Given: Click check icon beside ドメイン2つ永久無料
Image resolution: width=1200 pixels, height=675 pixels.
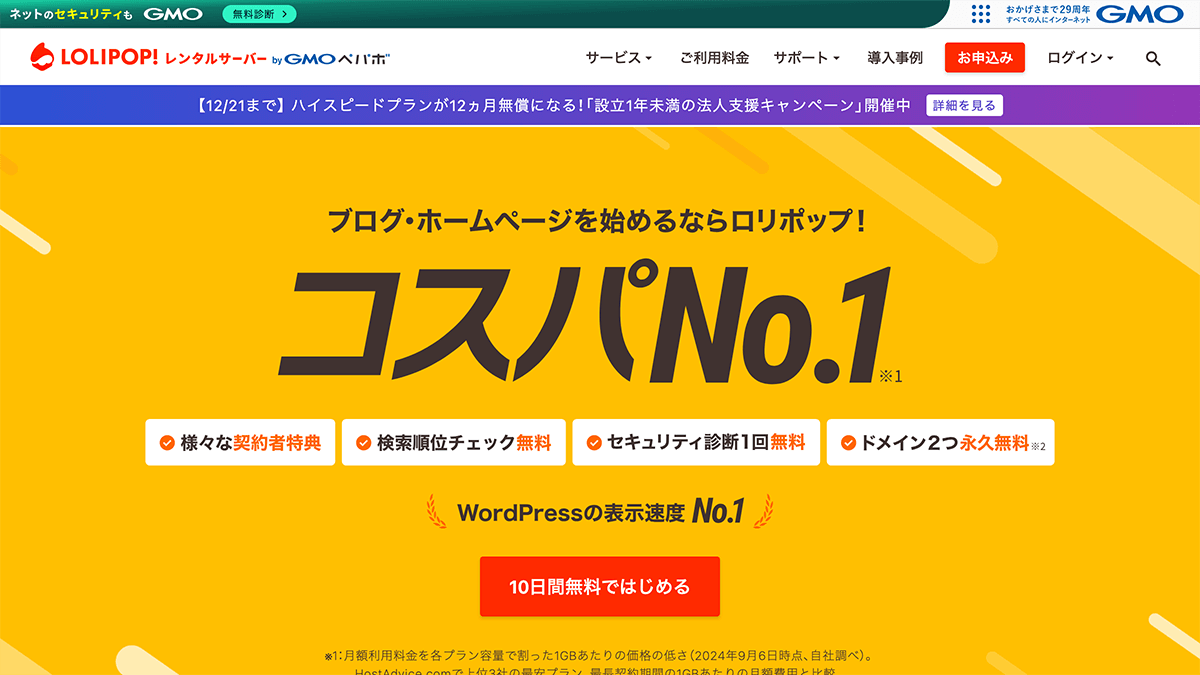Looking at the screenshot, I should 848,442.
